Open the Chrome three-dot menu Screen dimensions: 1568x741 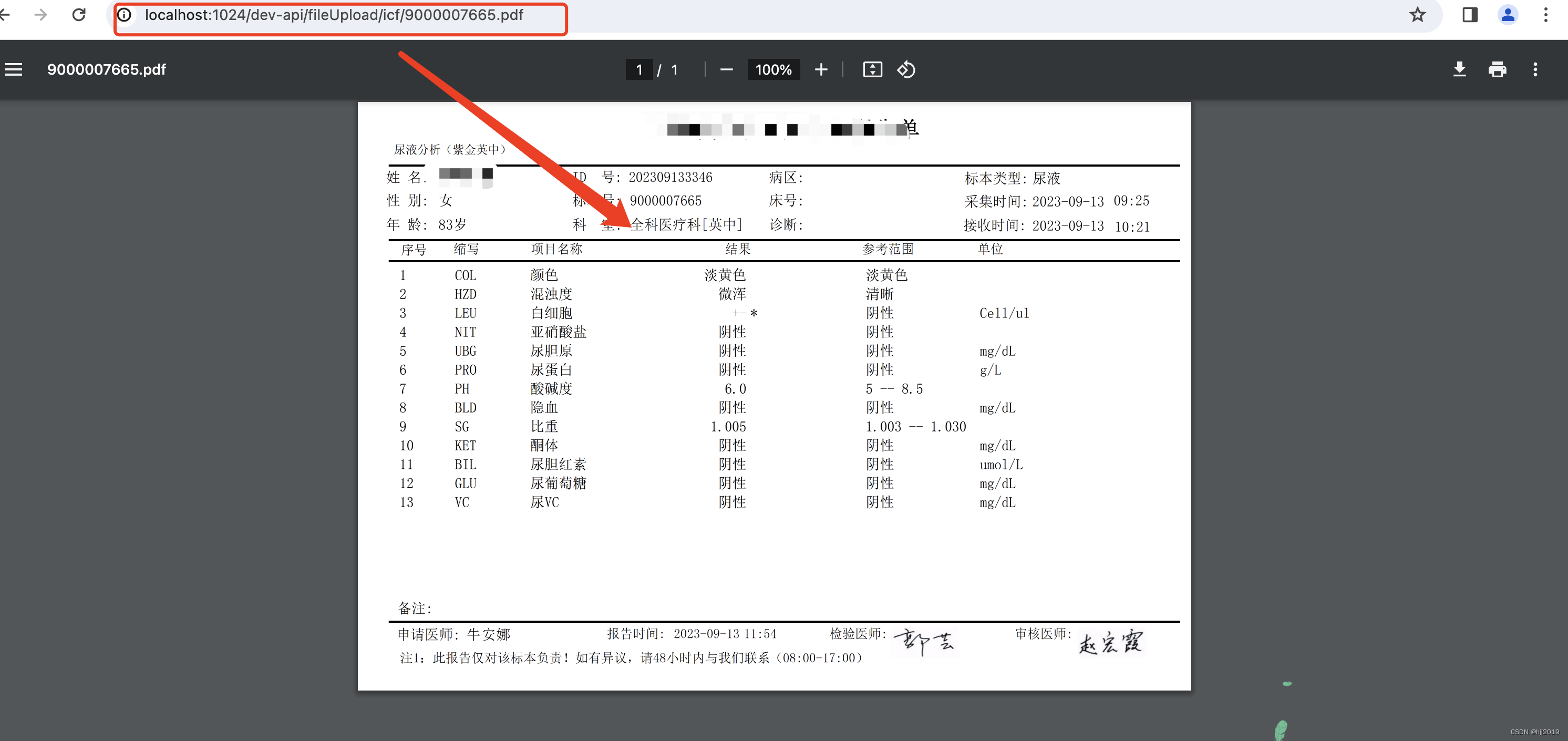click(x=1545, y=15)
